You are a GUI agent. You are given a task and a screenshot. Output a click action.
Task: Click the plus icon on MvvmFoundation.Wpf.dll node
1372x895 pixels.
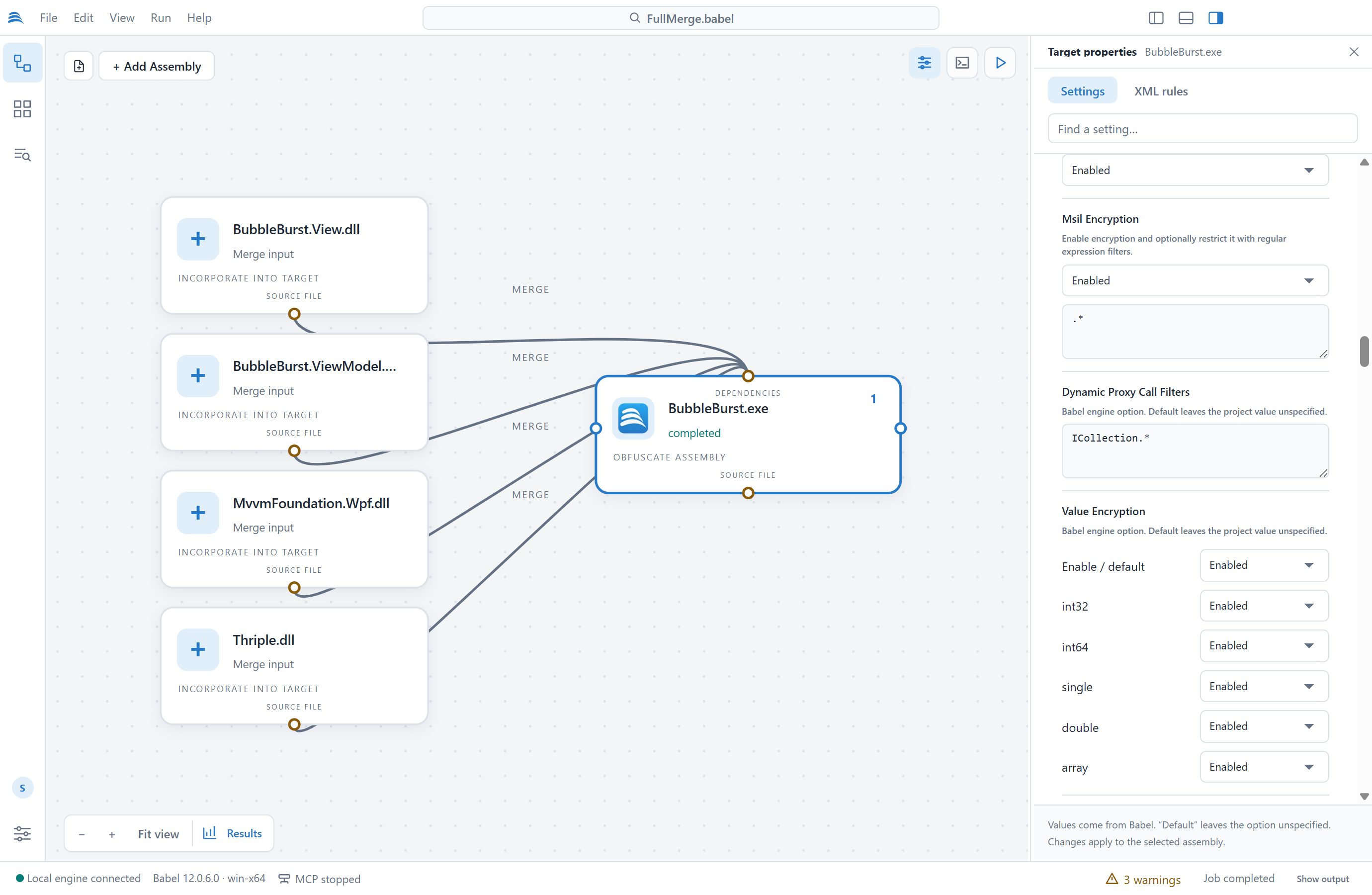198,513
